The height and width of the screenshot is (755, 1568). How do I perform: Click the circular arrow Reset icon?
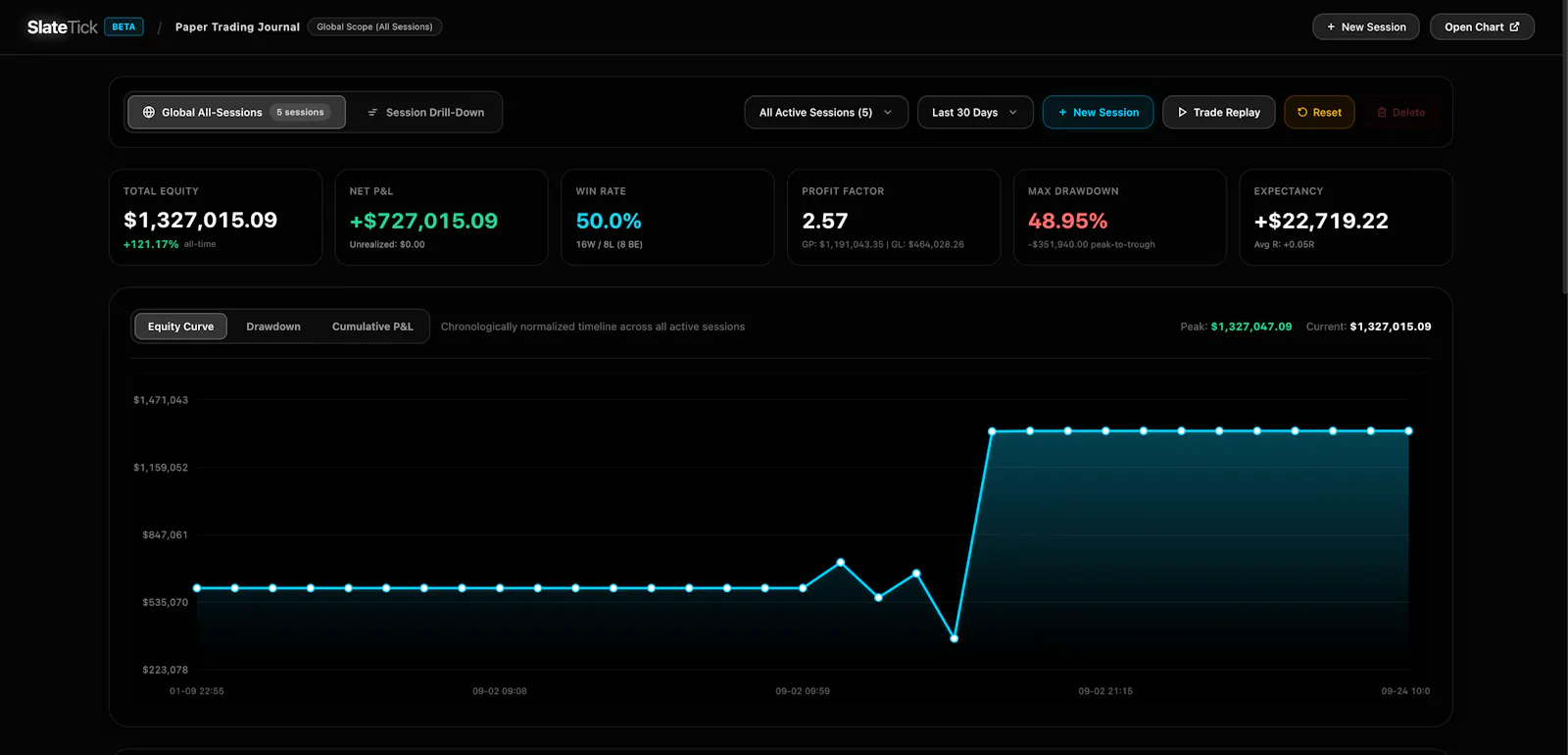click(1302, 113)
